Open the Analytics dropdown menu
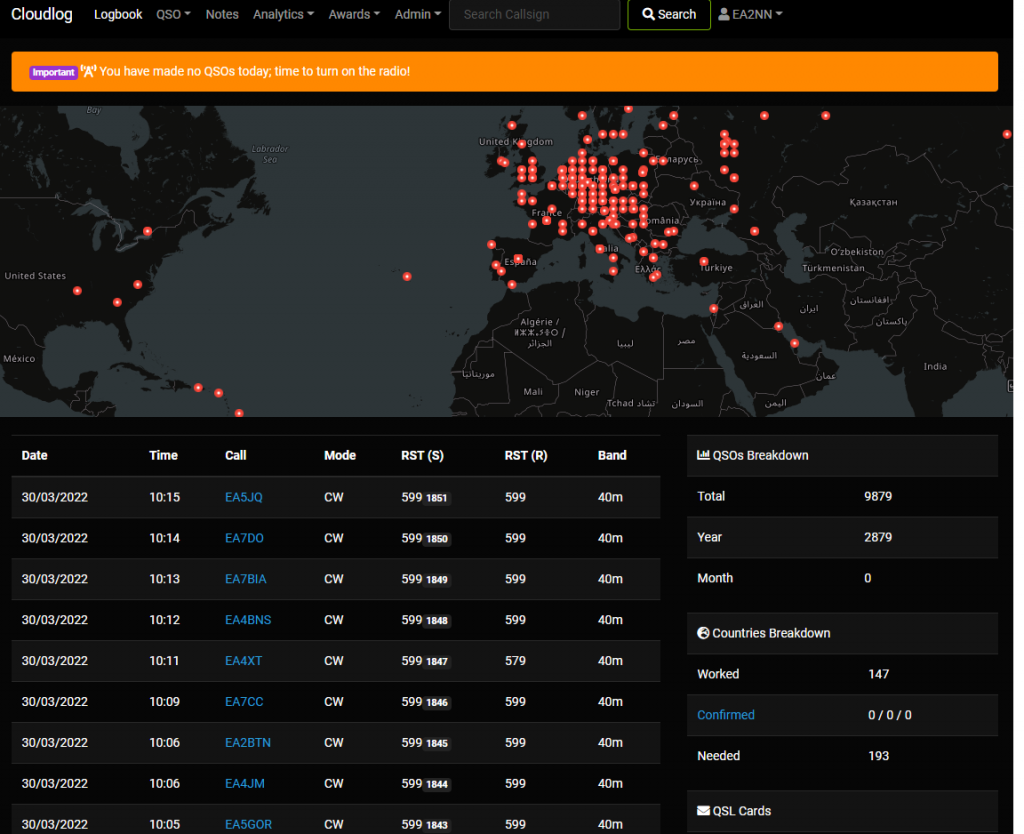The width and height of the screenshot is (1024, 834). pyautogui.click(x=283, y=15)
